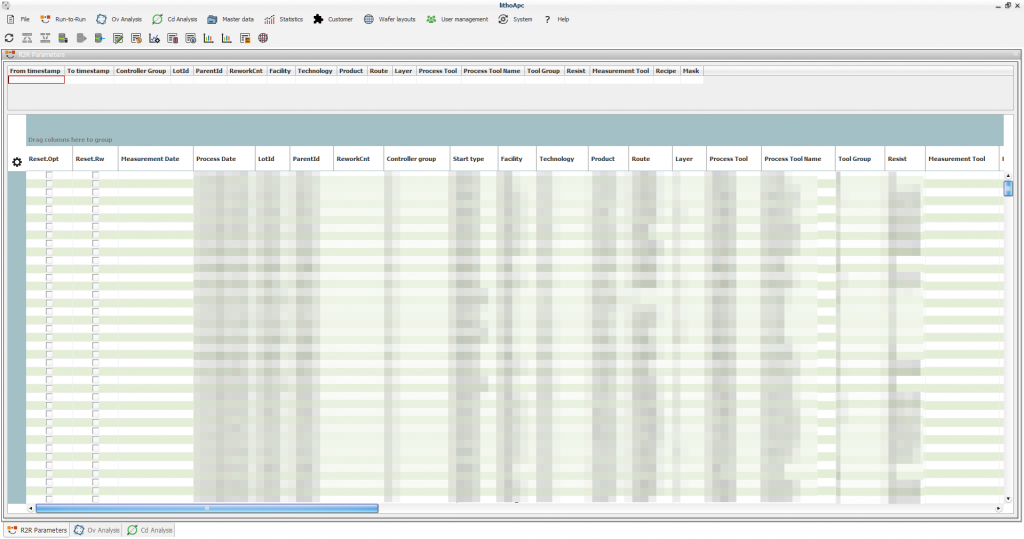
Task: Click the Reset.Rw column header
Action: coord(95,159)
